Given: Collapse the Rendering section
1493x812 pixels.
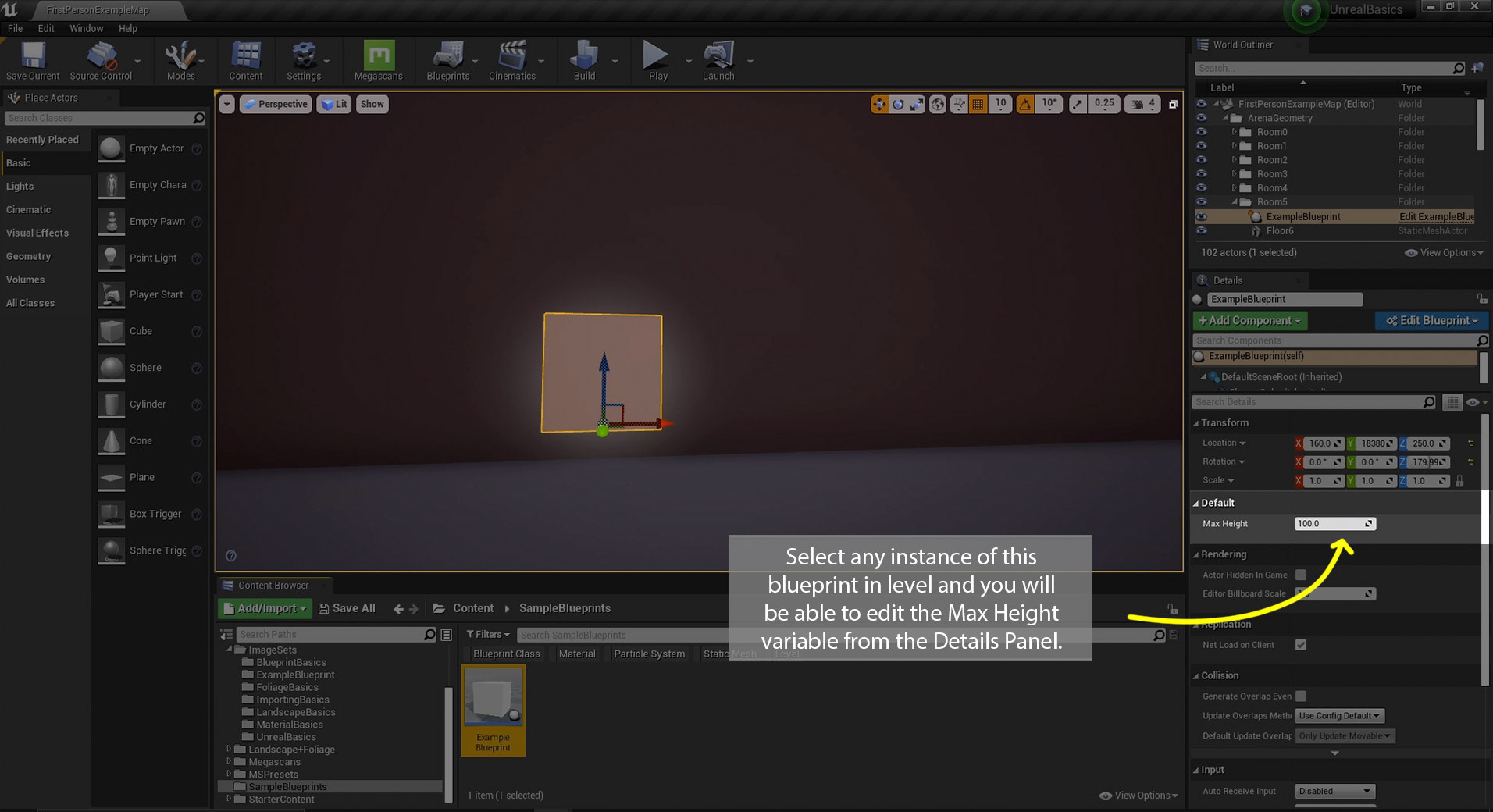Looking at the screenshot, I should [1195, 555].
